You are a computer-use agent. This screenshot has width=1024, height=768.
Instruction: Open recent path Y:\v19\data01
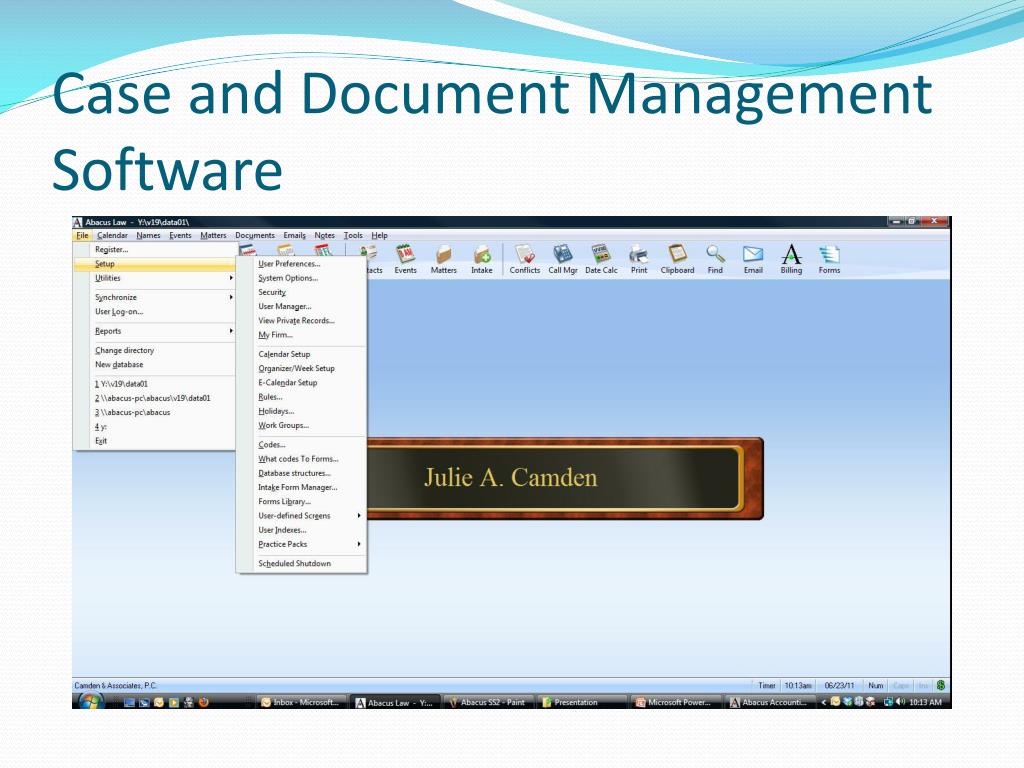coord(155,384)
